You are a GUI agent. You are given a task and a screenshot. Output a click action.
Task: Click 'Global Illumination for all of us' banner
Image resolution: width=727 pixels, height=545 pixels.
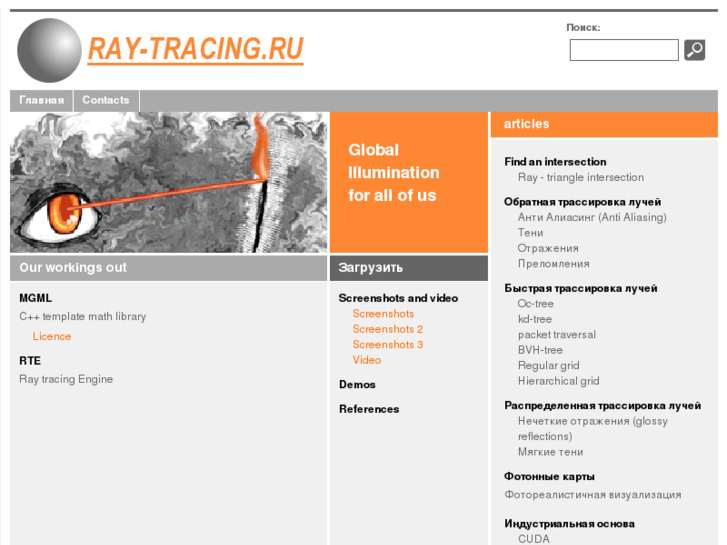coord(409,182)
